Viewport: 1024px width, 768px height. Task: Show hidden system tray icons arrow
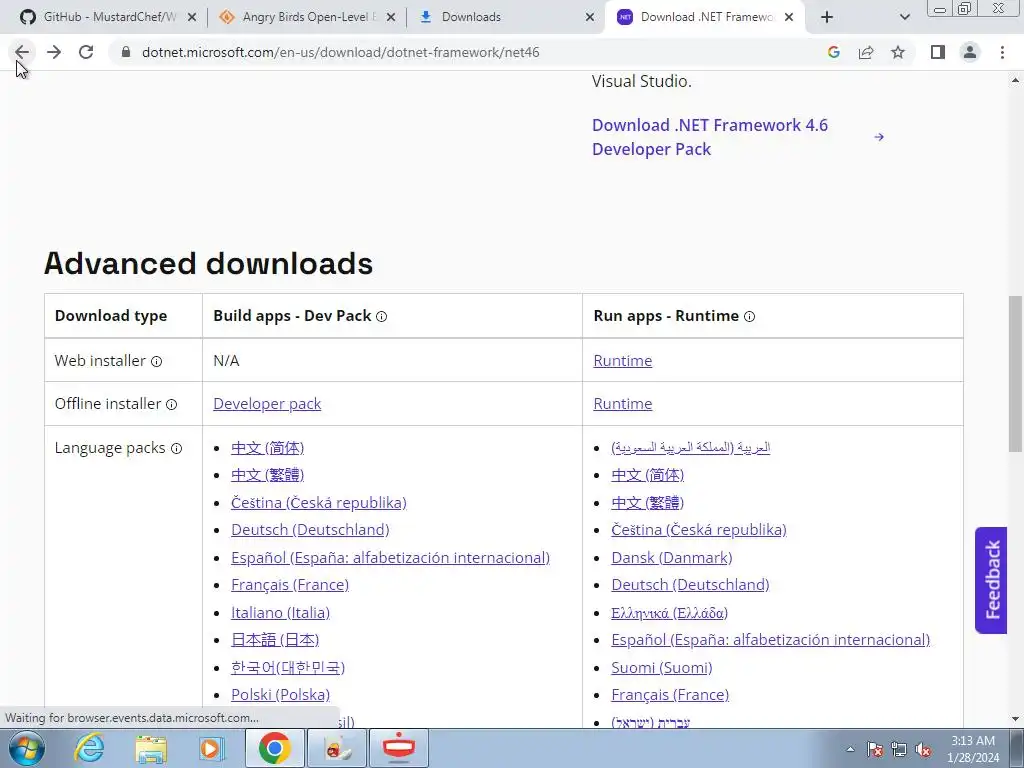click(850, 749)
